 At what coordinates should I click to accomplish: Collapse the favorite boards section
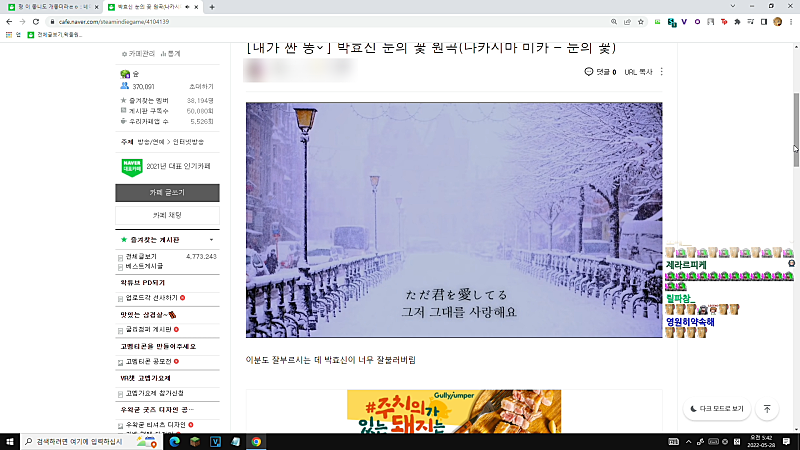211,240
